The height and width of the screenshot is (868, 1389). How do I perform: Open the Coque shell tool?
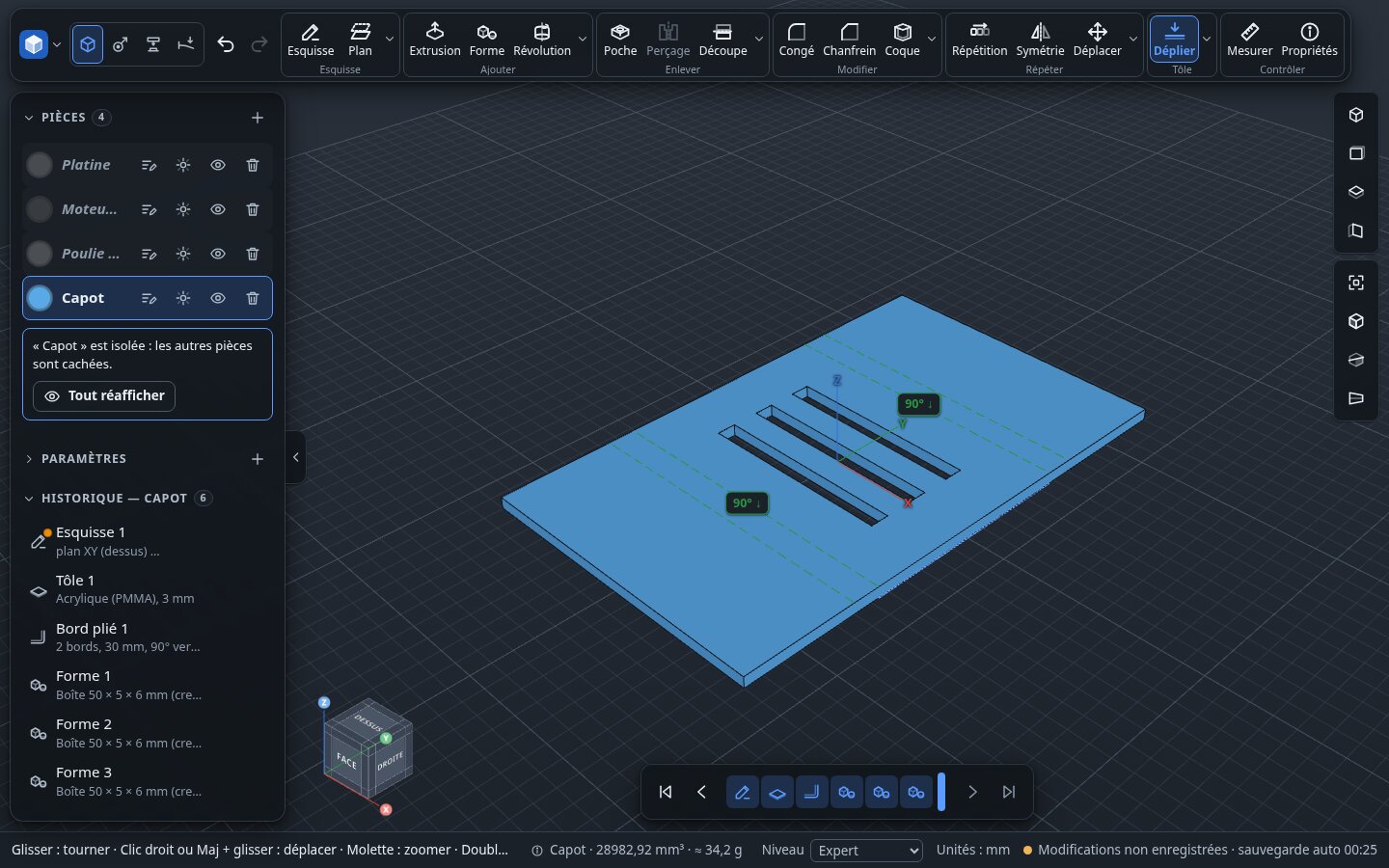point(903,40)
